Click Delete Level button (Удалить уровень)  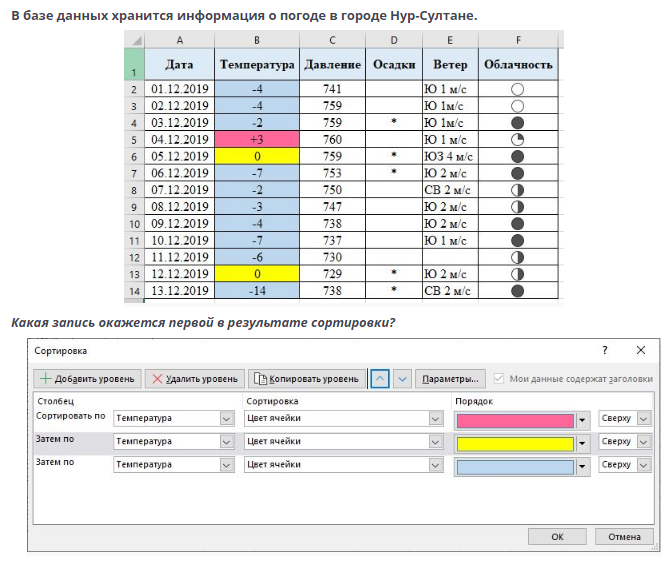(x=194, y=379)
